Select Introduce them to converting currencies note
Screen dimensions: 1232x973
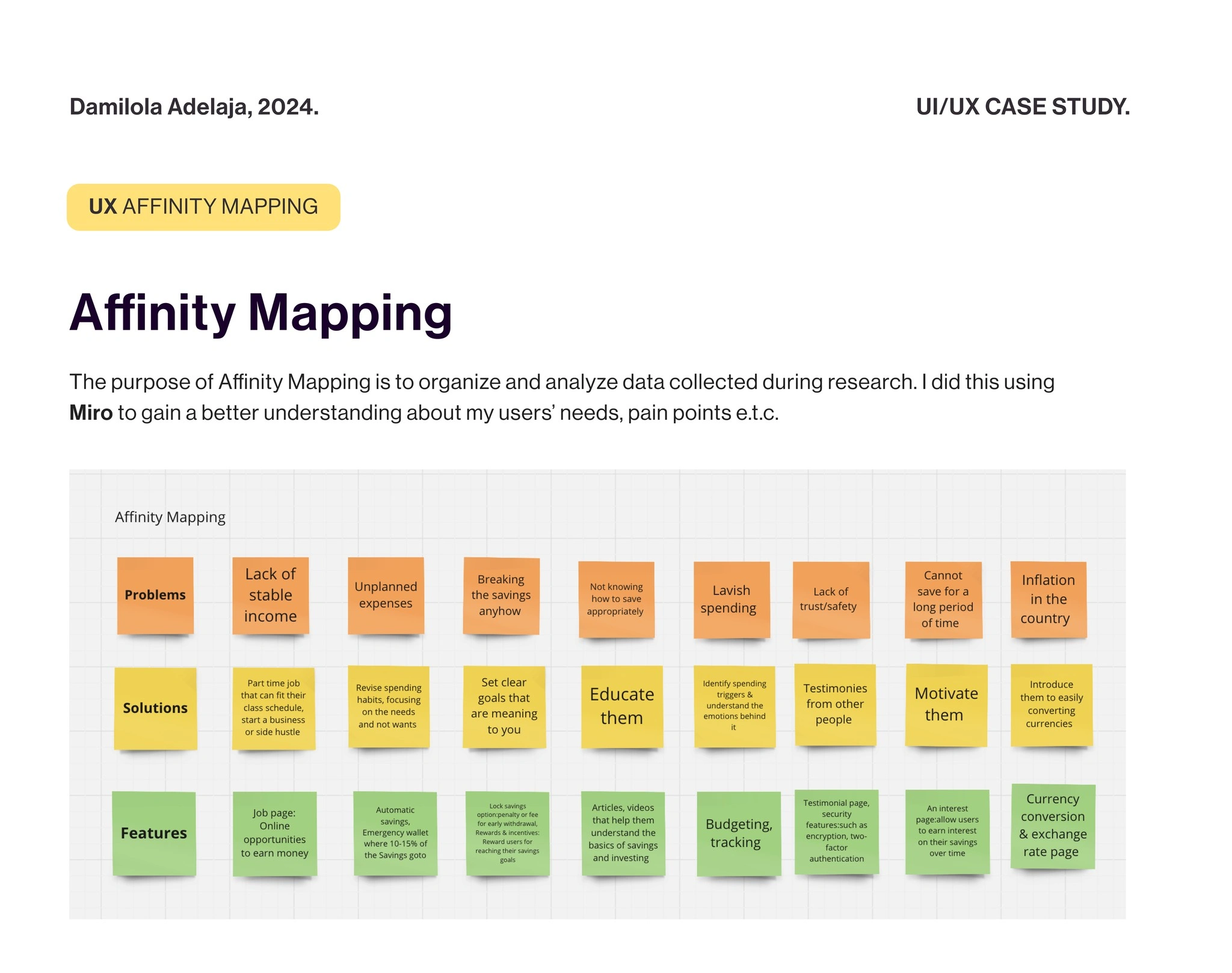(x=1052, y=705)
